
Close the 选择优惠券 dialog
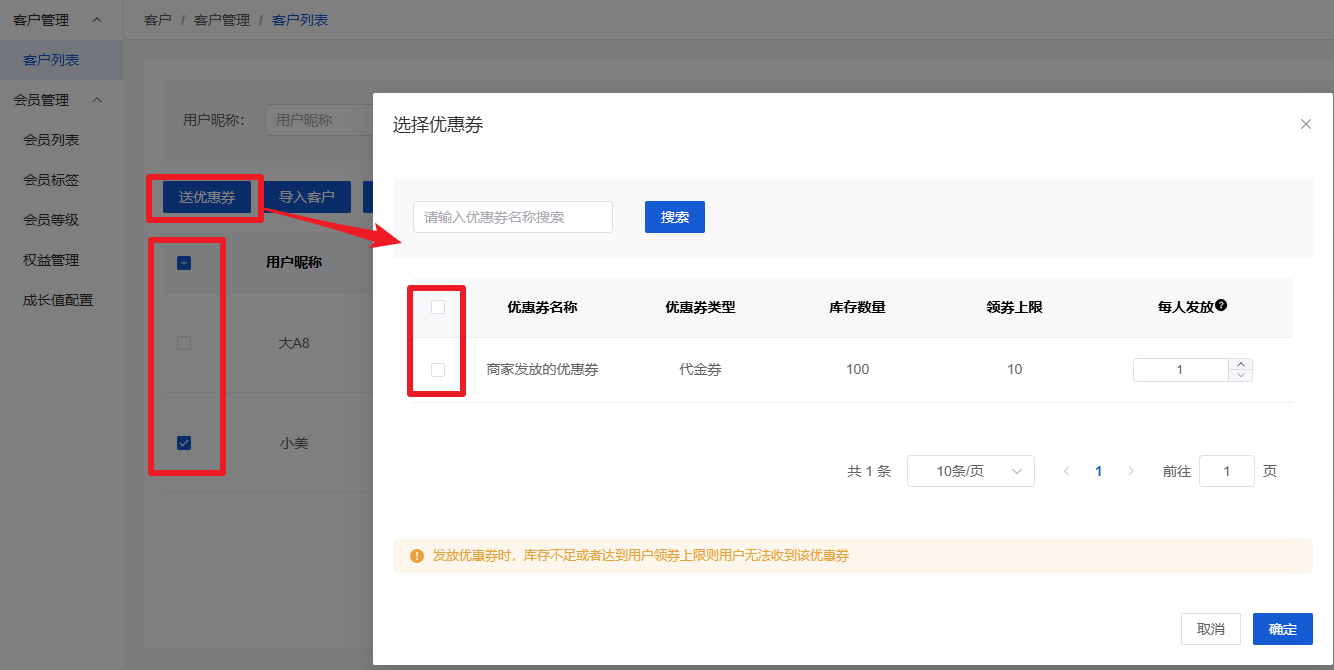[x=1305, y=124]
